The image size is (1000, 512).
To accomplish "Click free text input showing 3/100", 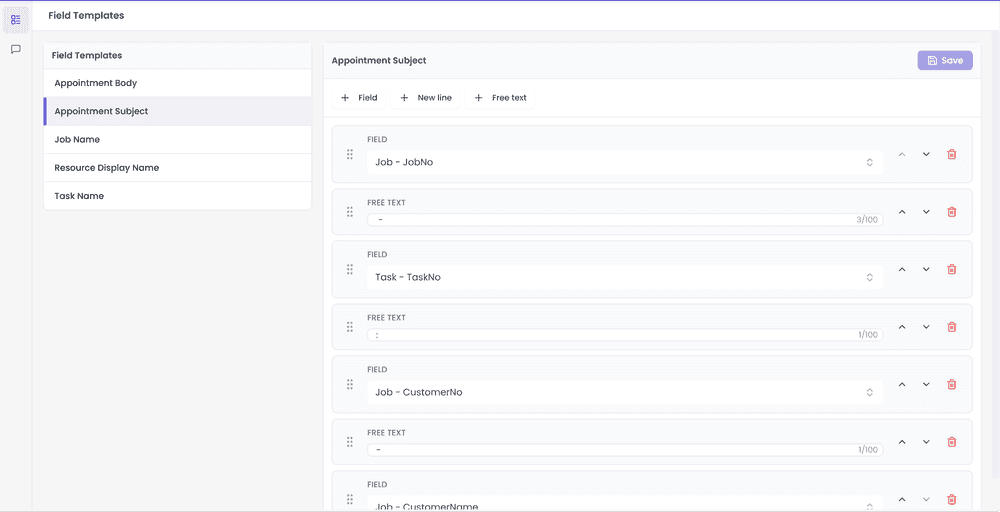I will (625, 219).
